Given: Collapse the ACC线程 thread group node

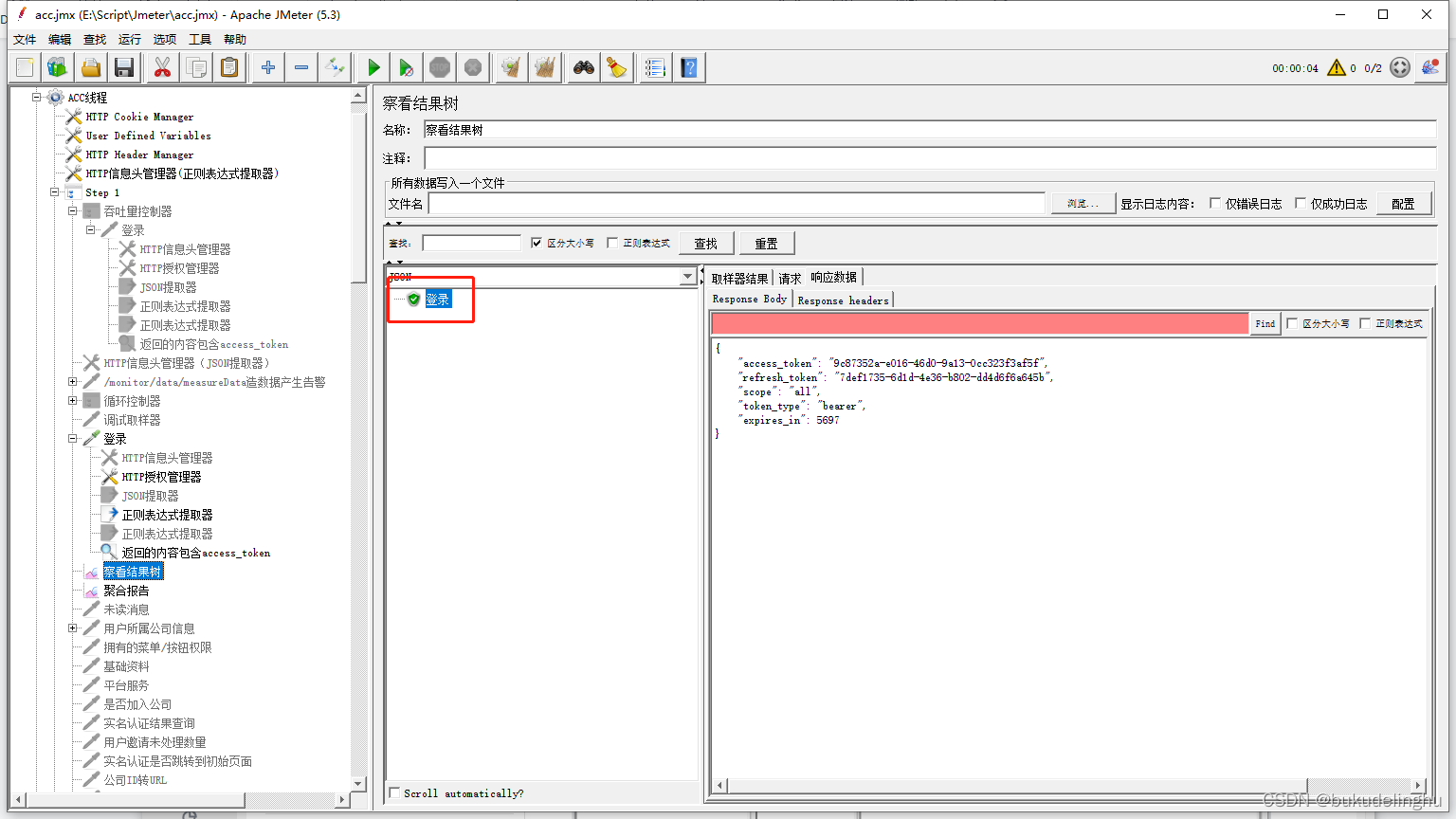Looking at the screenshot, I should (37, 97).
